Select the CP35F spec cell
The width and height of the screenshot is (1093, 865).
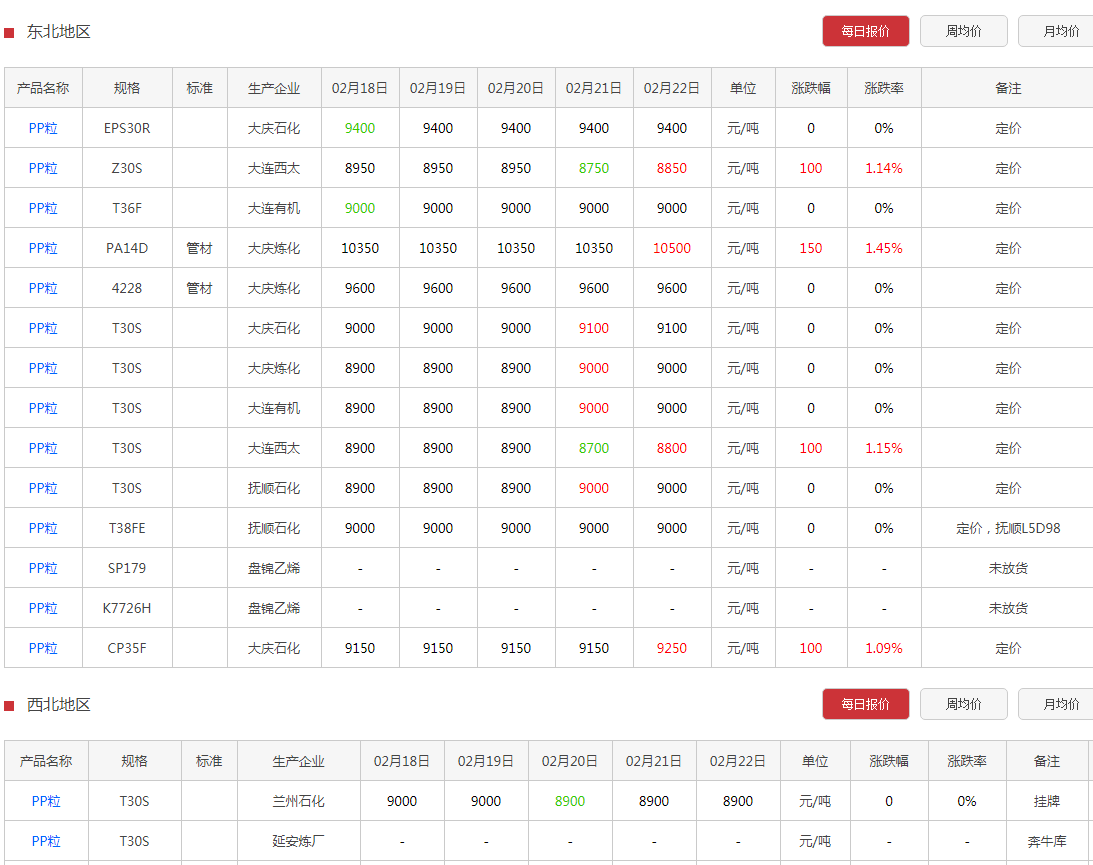(127, 648)
